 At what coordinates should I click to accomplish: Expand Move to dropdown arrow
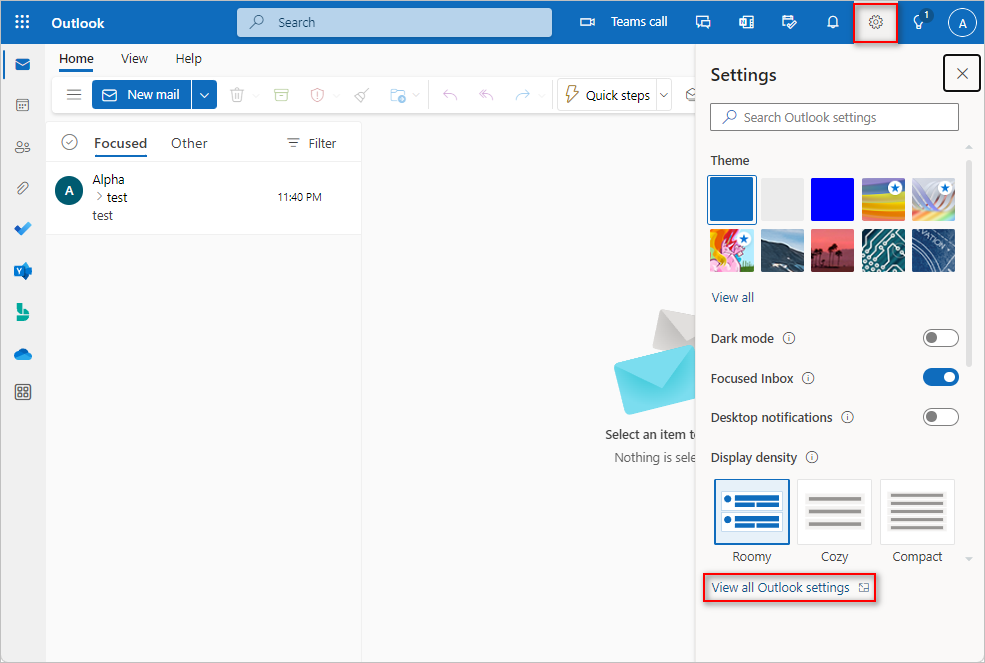[416, 96]
